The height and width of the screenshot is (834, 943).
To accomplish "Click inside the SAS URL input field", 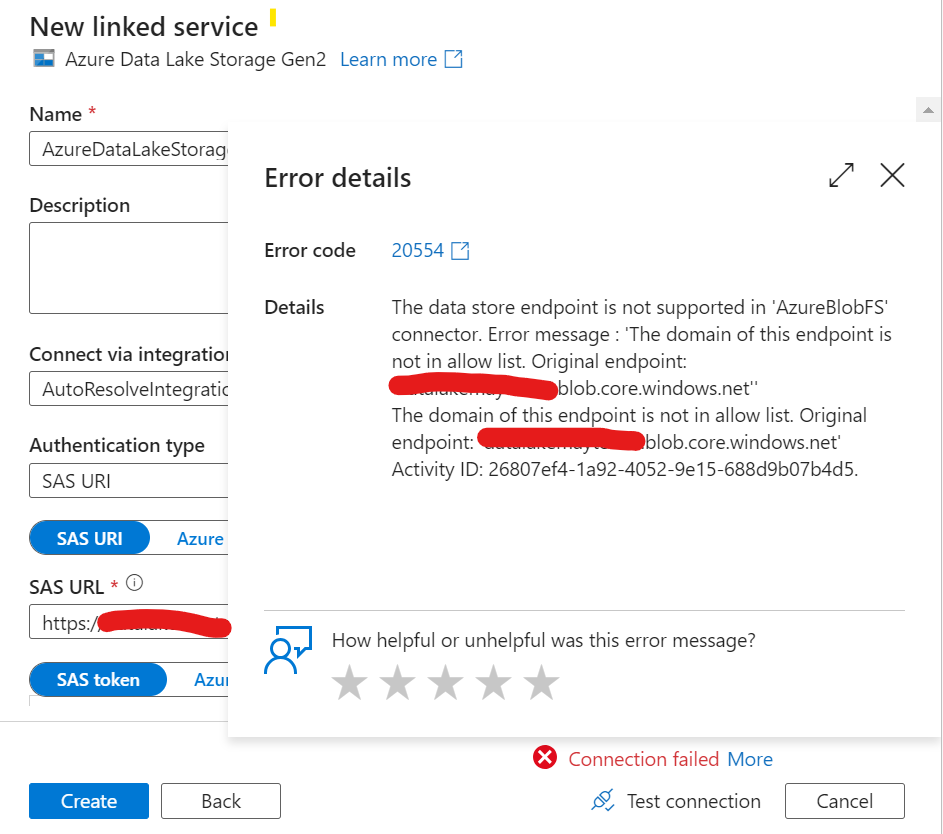I will [120, 622].
